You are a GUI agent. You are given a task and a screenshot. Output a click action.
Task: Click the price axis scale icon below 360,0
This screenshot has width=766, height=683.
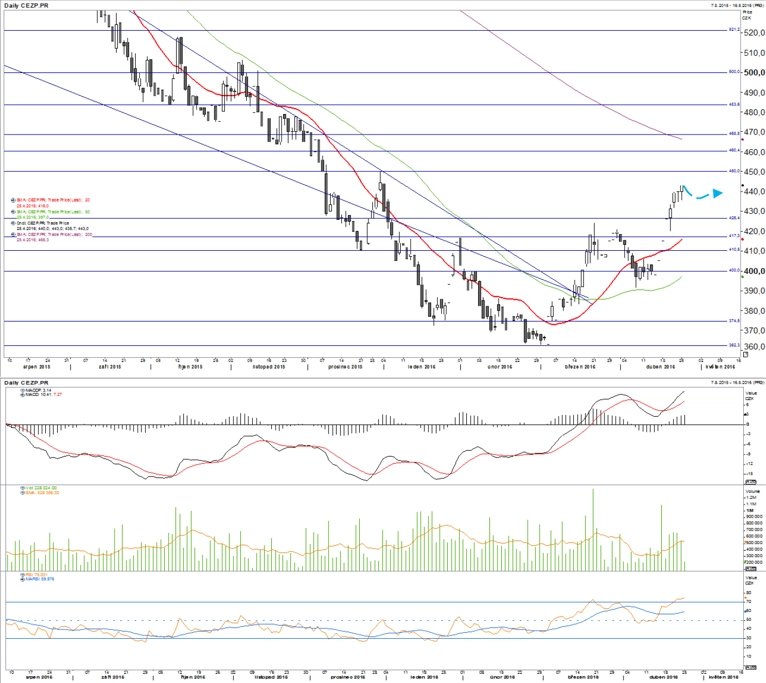pos(746,355)
